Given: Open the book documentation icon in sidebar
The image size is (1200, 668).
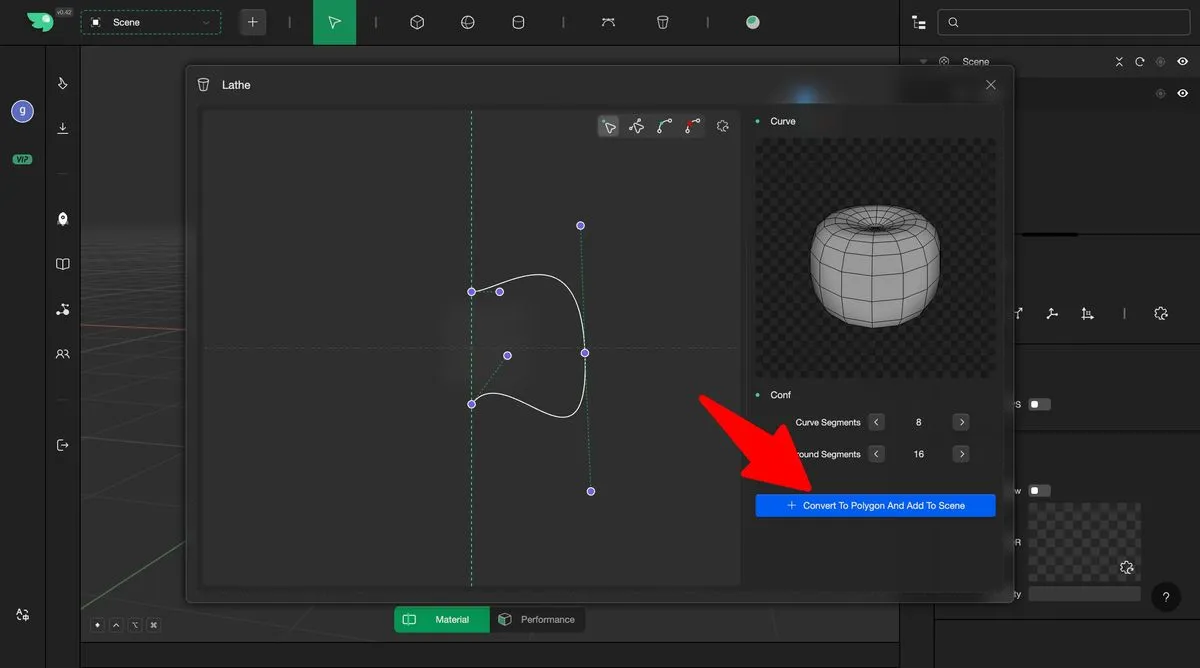Looking at the screenshot, I should pos(63,264).
